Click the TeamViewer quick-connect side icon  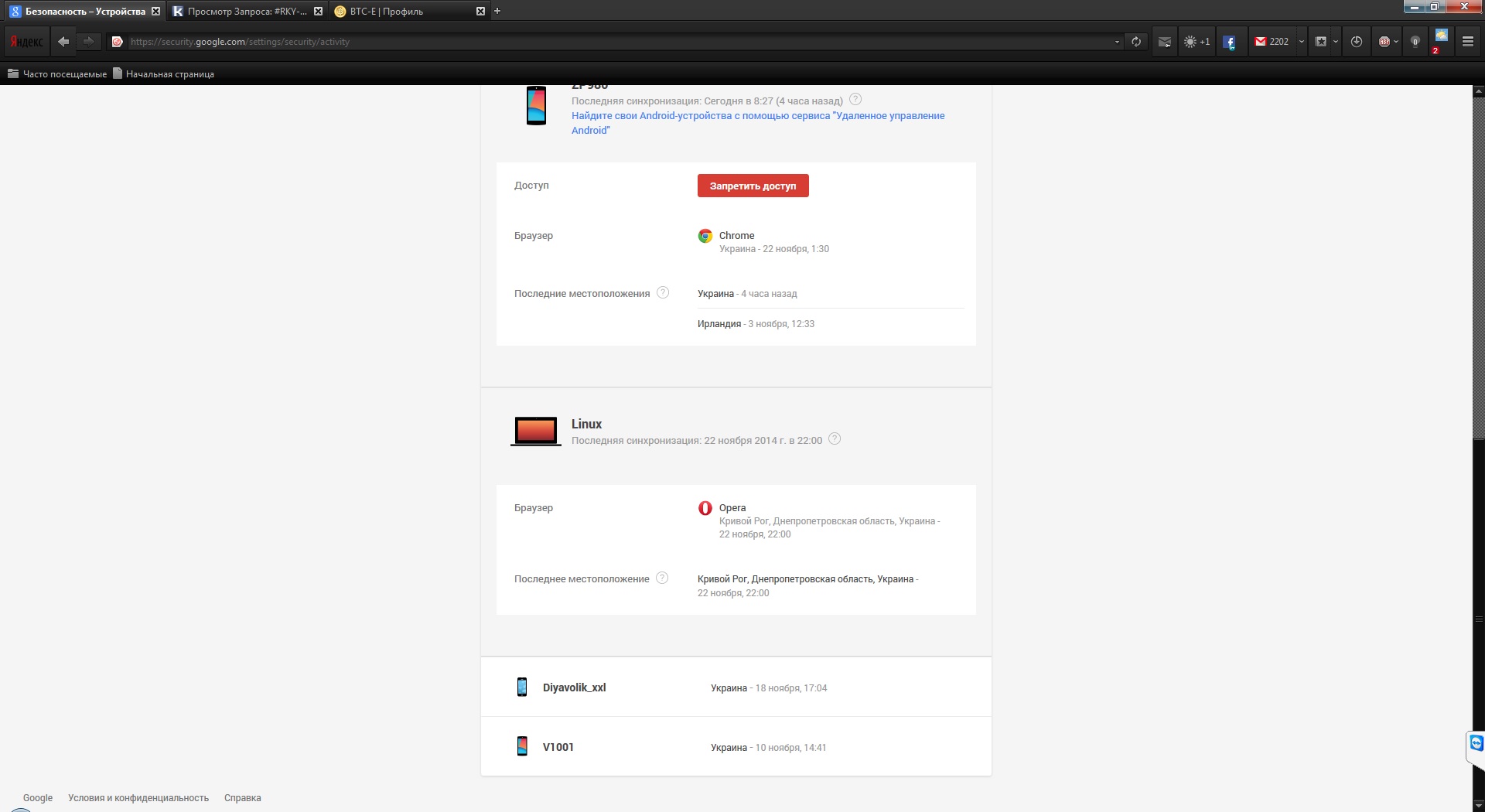tap(1476, 744)
